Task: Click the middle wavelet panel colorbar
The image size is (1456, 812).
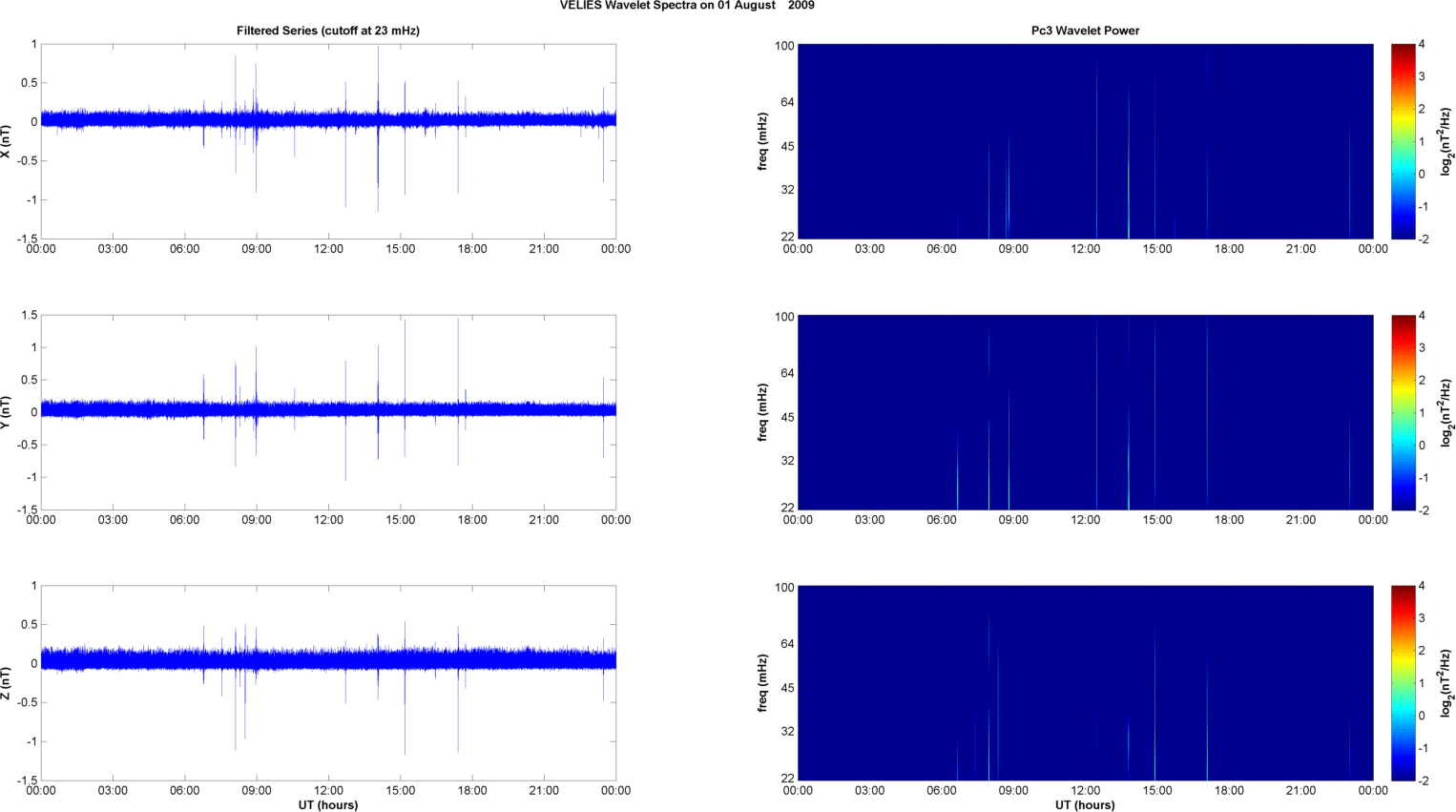Action: (x=1403, y=412)
